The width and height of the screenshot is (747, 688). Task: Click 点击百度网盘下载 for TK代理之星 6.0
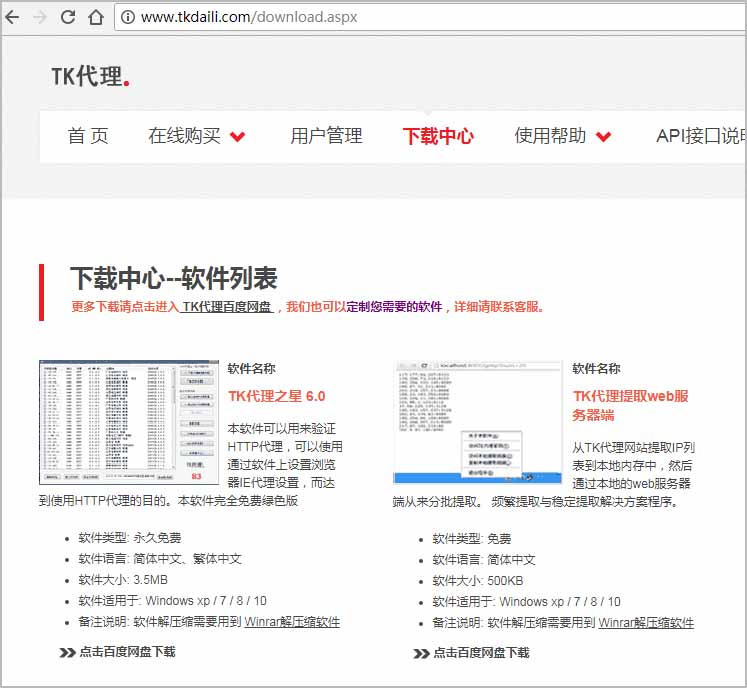point(118,652)
